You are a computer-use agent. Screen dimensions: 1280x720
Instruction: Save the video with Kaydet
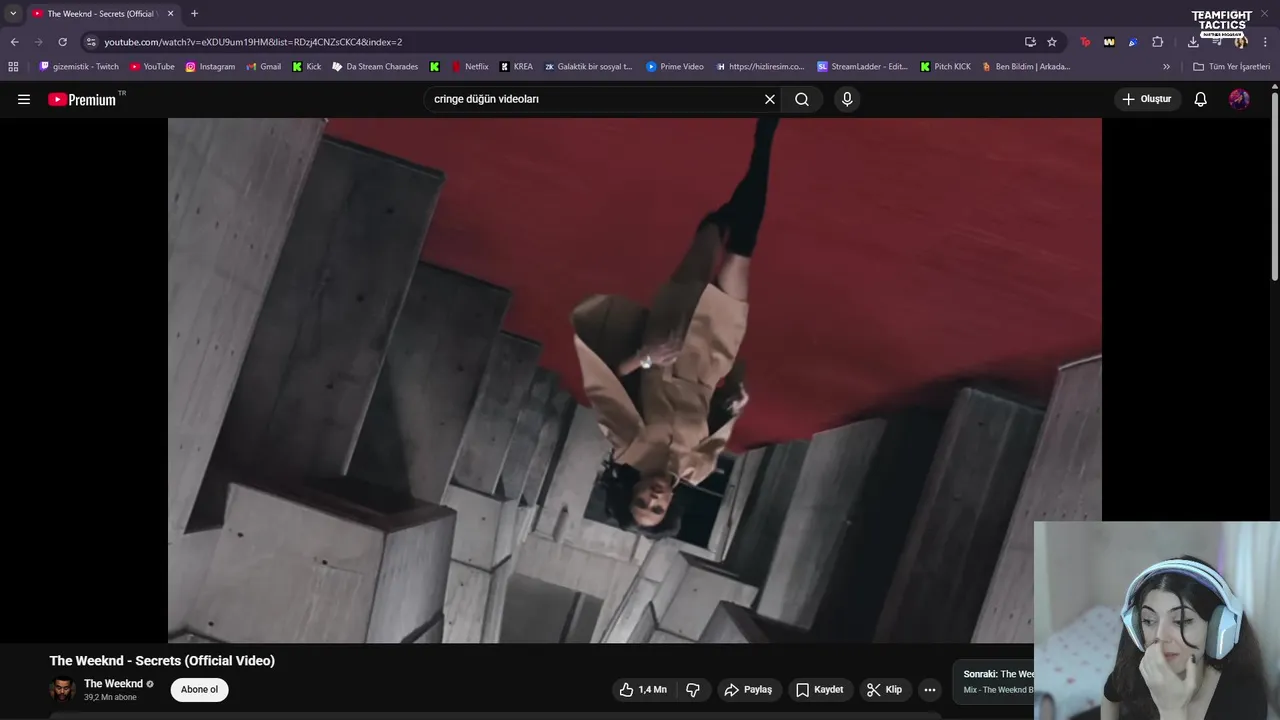[820, 690]
